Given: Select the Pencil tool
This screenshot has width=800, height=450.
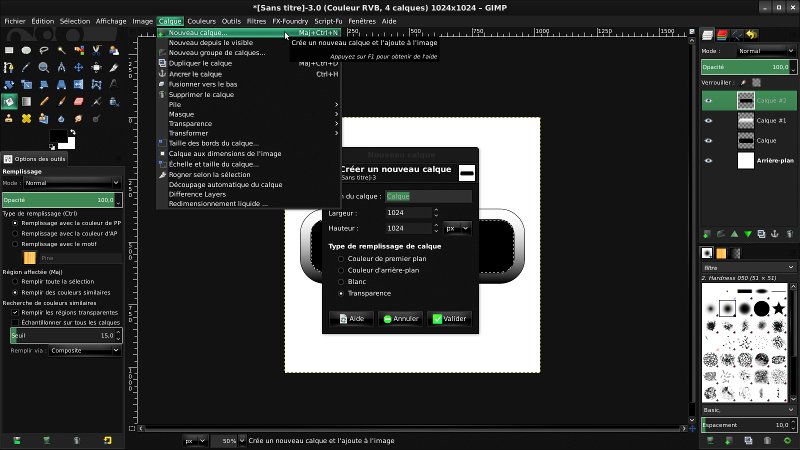Looking at the screenshot, I should 44,102.
